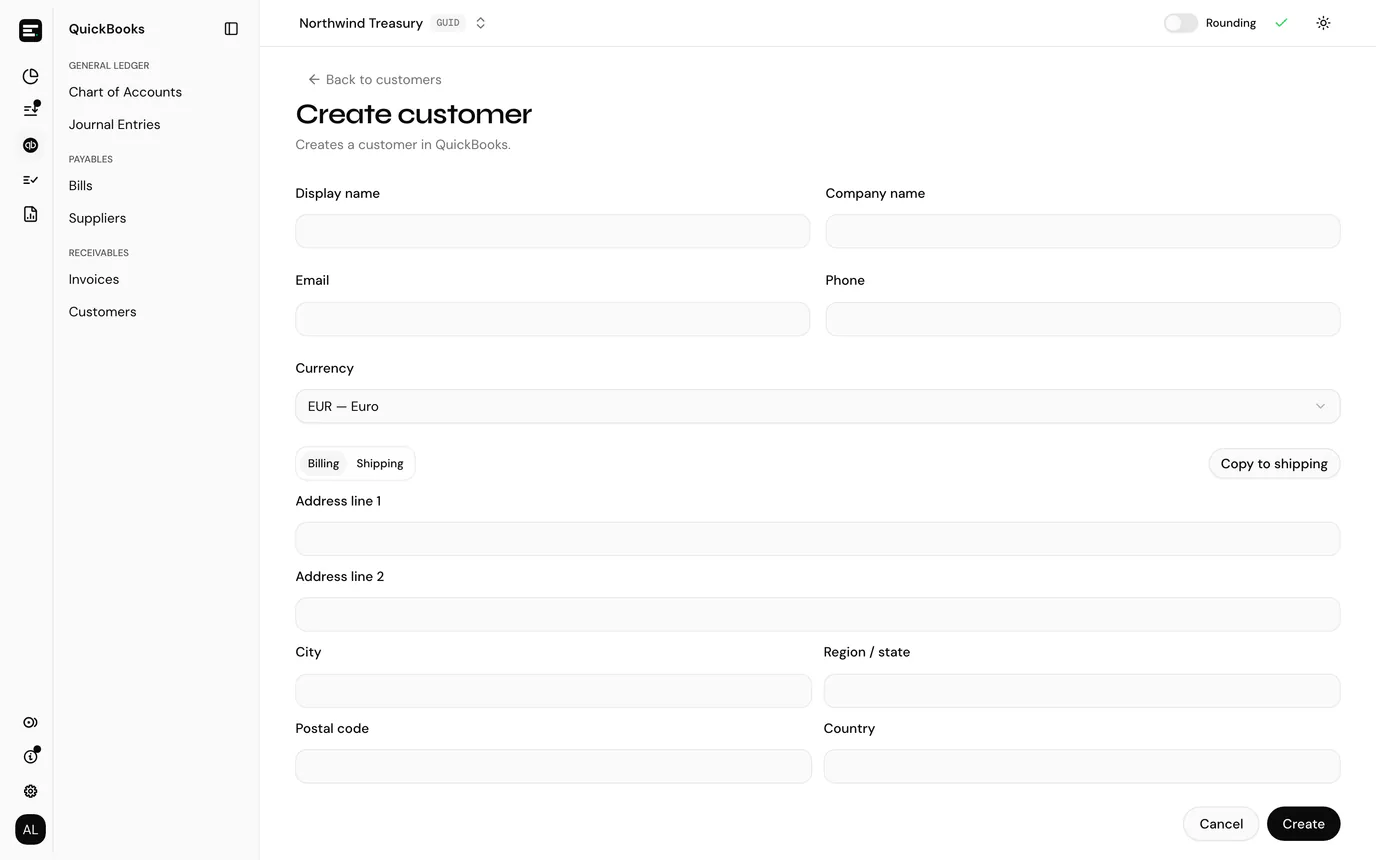Focus the City input field

pyautogui.click(x=553, y=691)
